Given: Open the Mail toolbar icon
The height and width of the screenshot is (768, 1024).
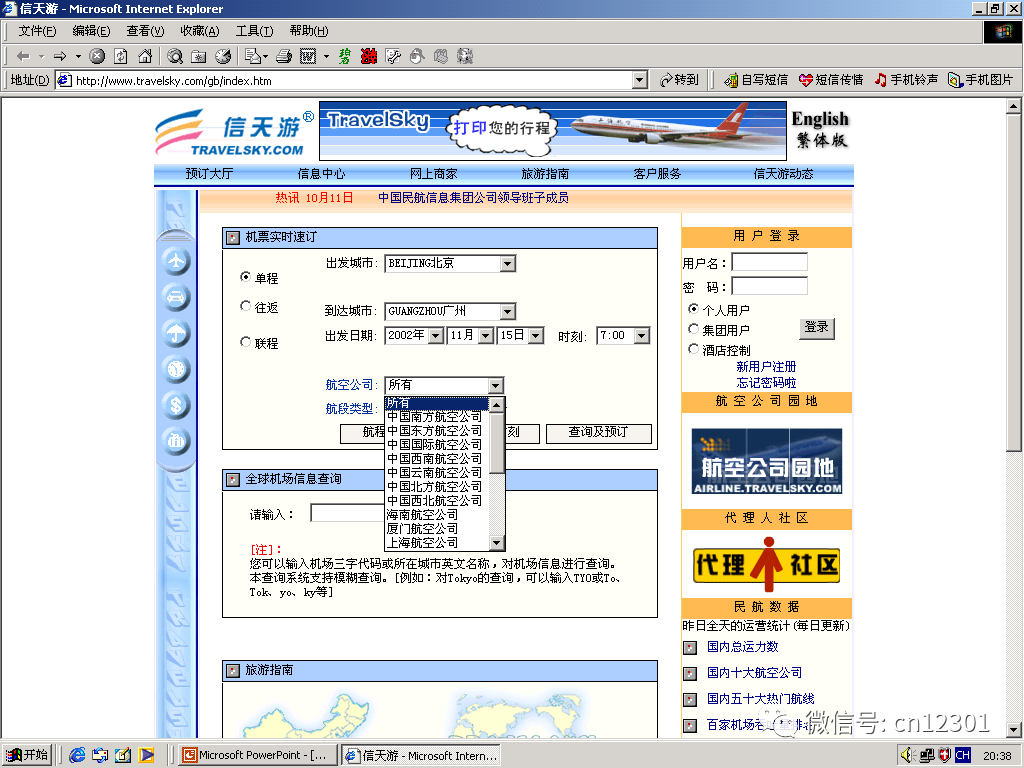Looking at the screenshot, I should pos(253,56).
